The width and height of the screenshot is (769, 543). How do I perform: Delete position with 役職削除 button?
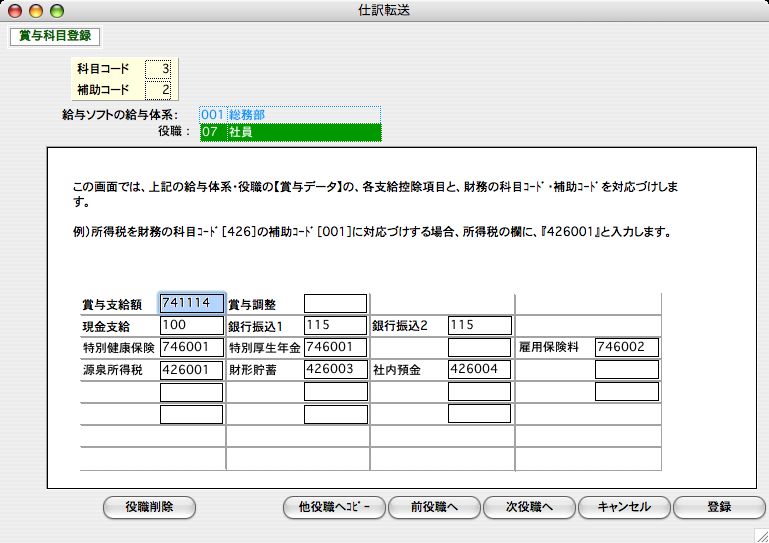149,507
